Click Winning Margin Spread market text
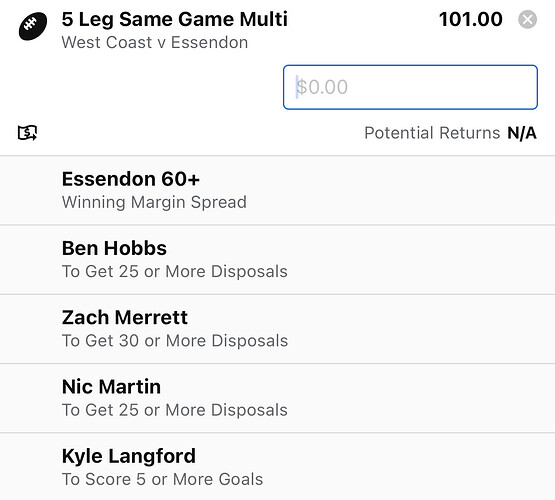Screen dimensions: 555x500 pyautogui.click(x=154, y=202)
